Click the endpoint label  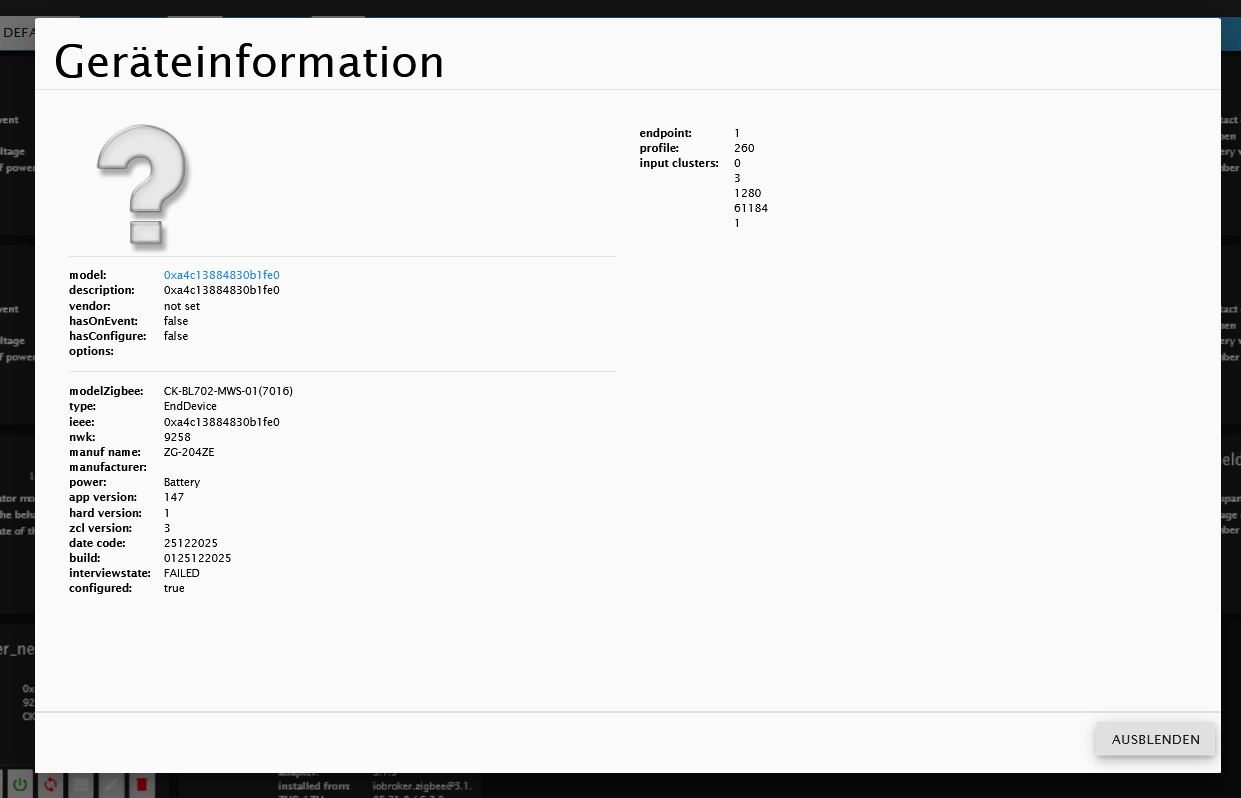(665, 133)
